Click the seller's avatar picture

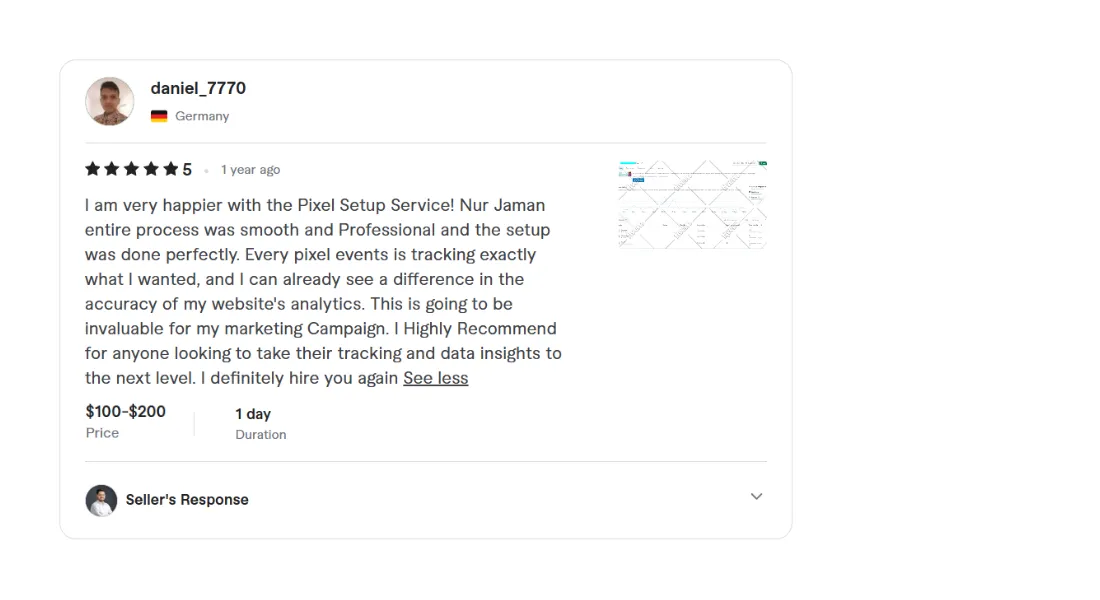(101, 500)
